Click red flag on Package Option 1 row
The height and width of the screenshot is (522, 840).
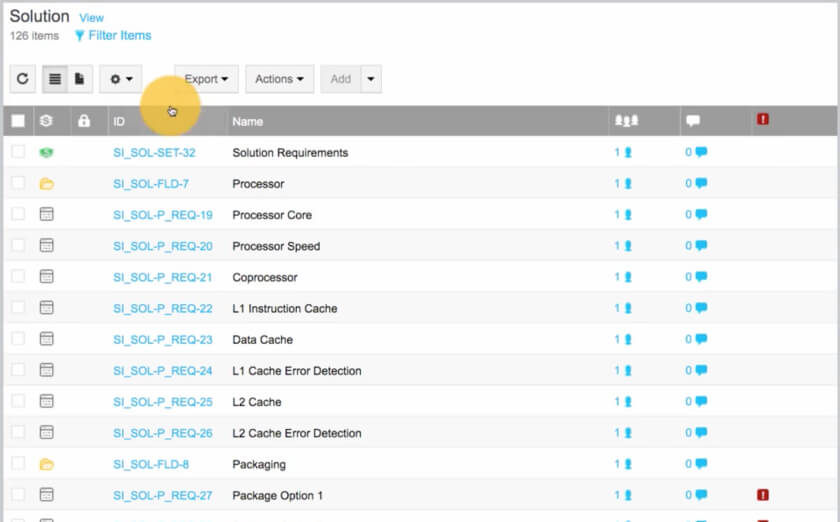pyautogui.click(x=763, y=495)
